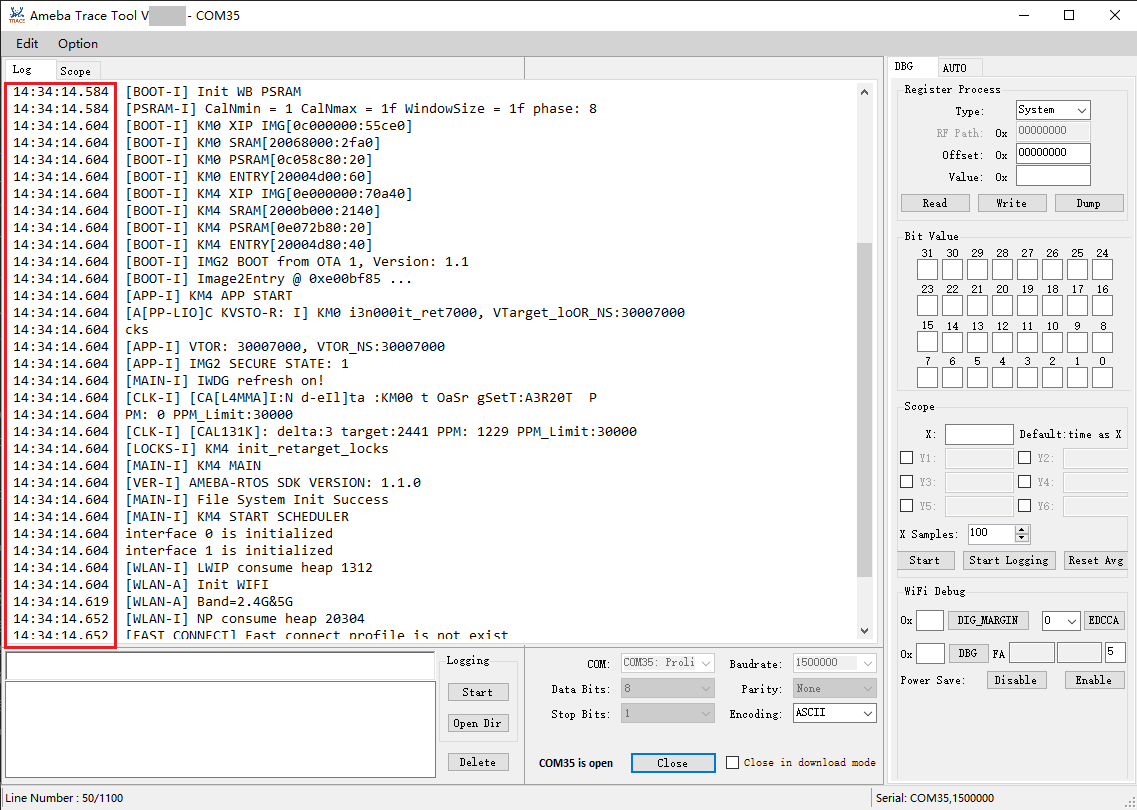This screenshot has width=1137, height=810.
Task: Click the log scrollbar down arrow
Action: 865,630
